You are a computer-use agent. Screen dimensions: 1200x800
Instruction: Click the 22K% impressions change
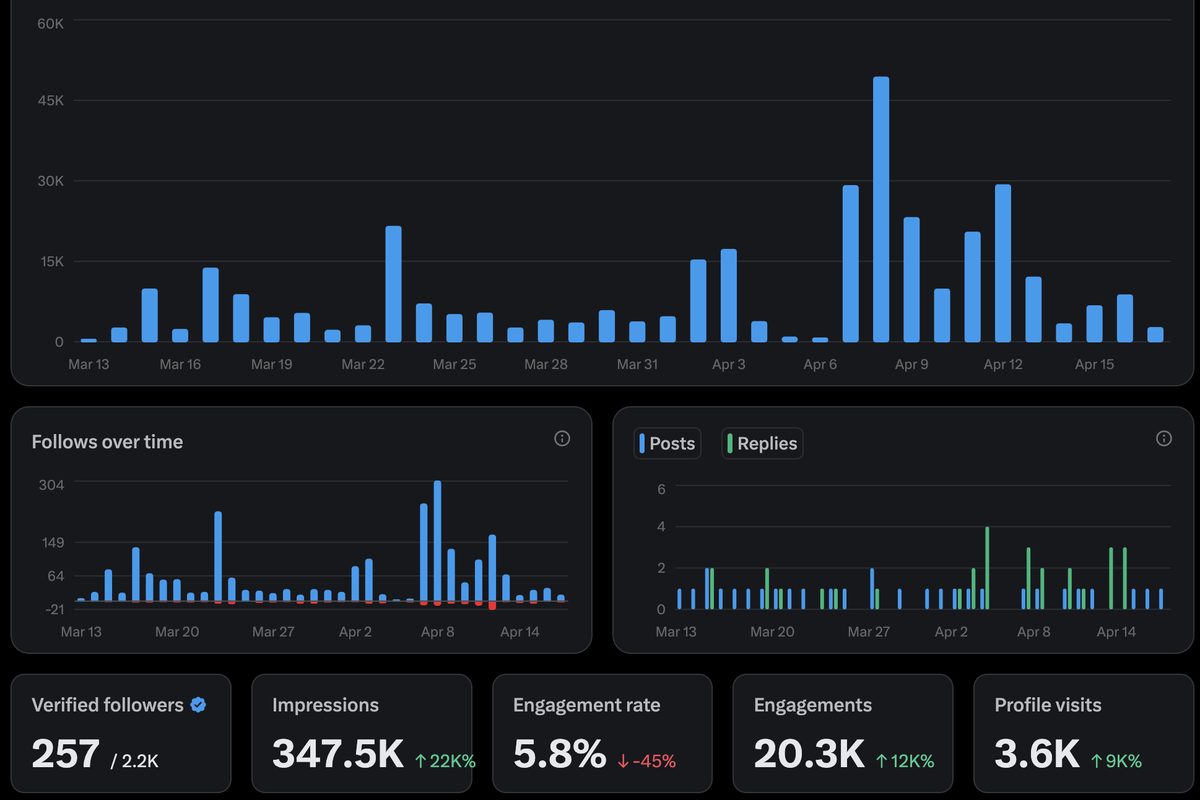453,761
